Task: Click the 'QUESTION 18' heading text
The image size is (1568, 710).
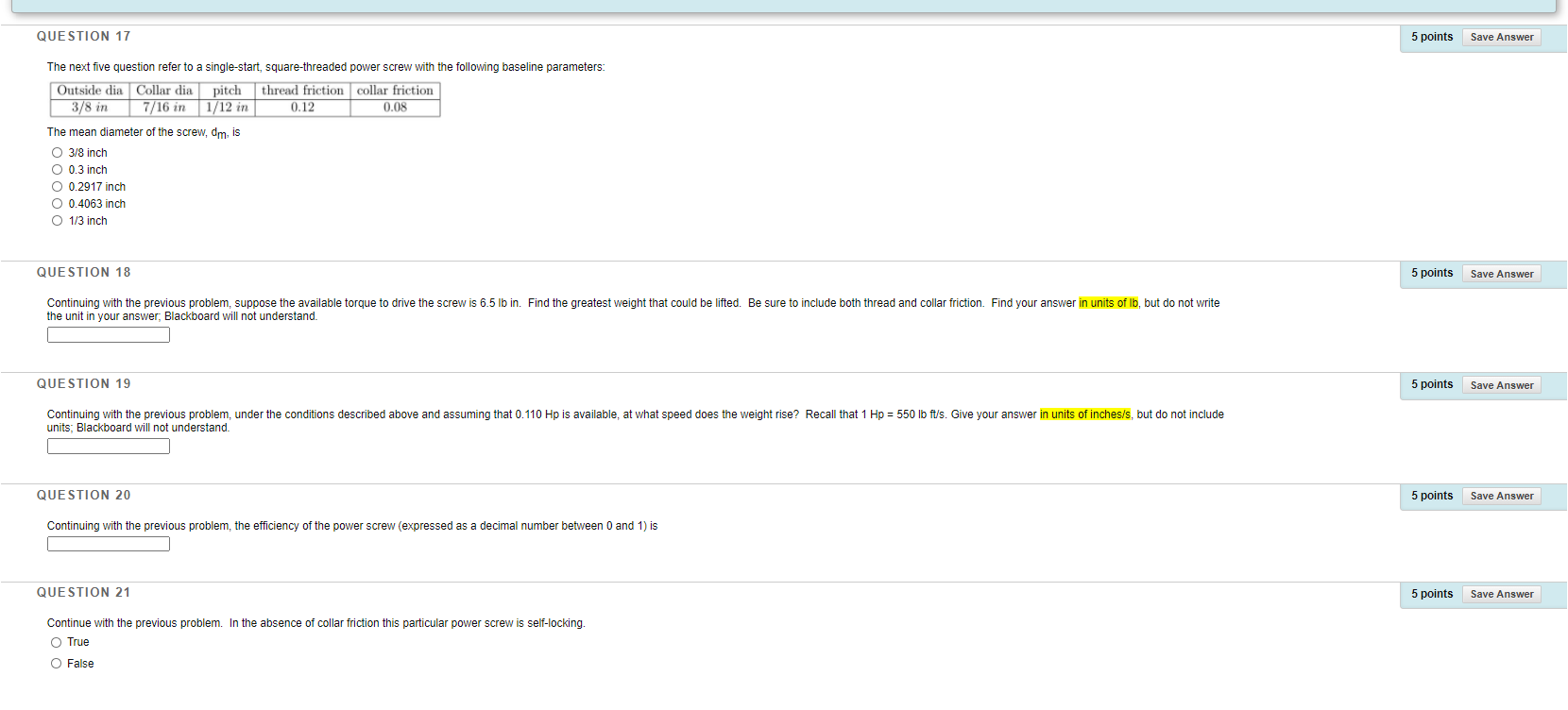Action: [x=84, y=272]
